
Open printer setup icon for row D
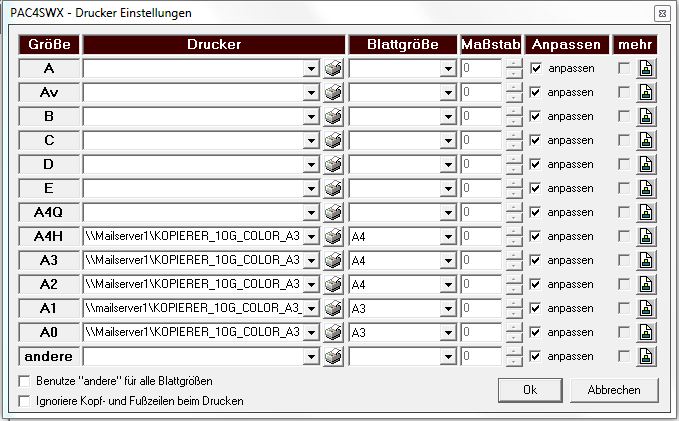click(x=333, y=164)
